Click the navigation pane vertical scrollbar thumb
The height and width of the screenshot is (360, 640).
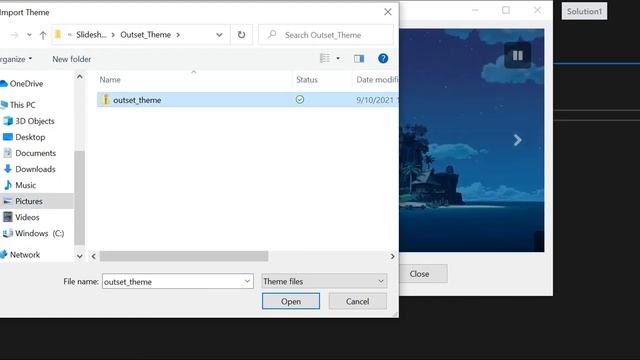point(80,198)
